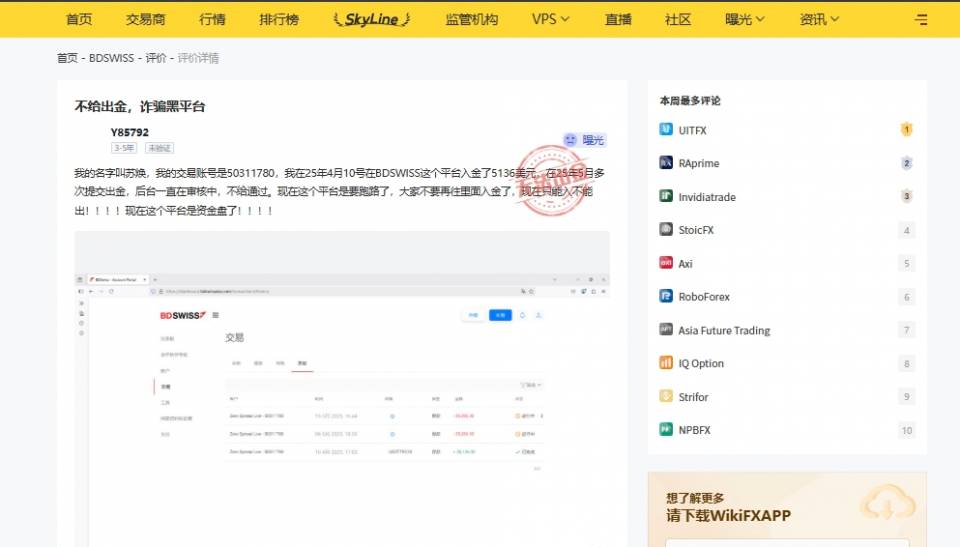Open the BDSWISS screenshot attachment
Screen dimensions: 960x547
[342, 389]
